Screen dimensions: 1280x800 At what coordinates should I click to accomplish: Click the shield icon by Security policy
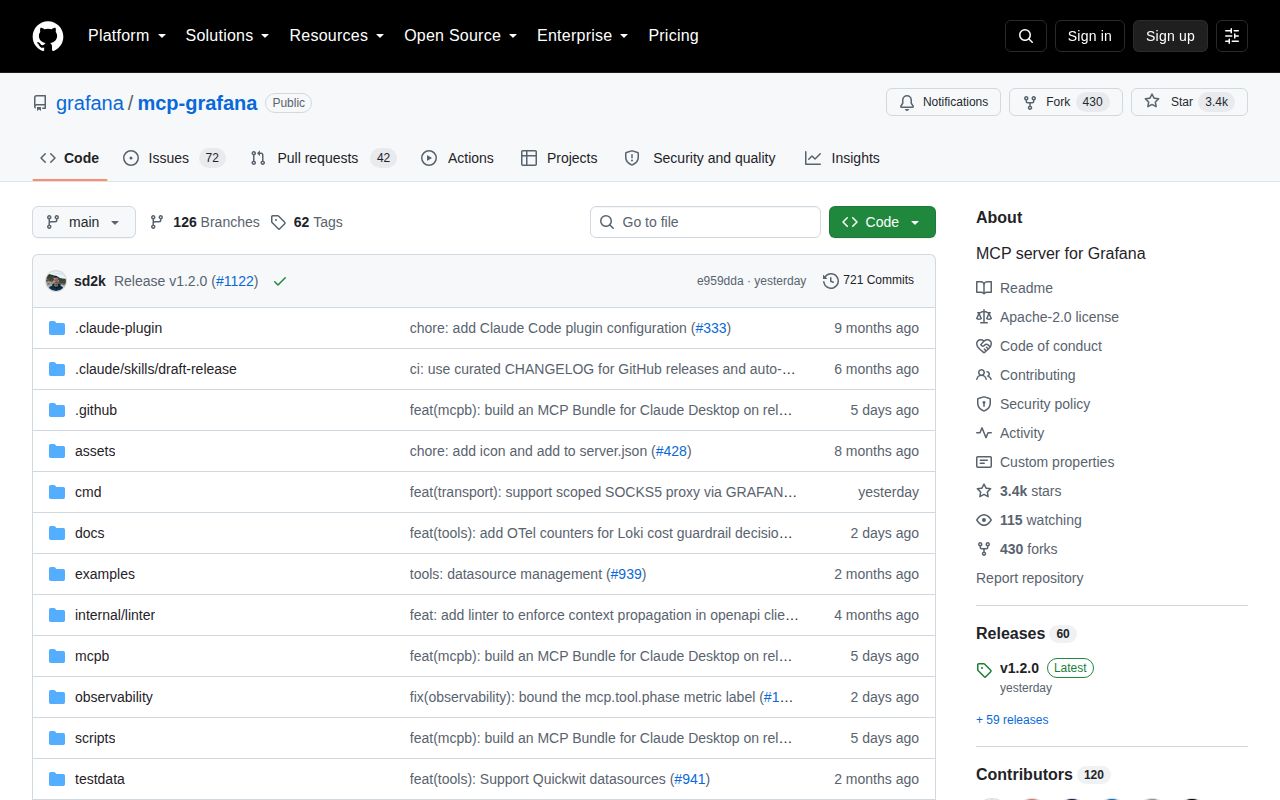[x=984, y=404]
